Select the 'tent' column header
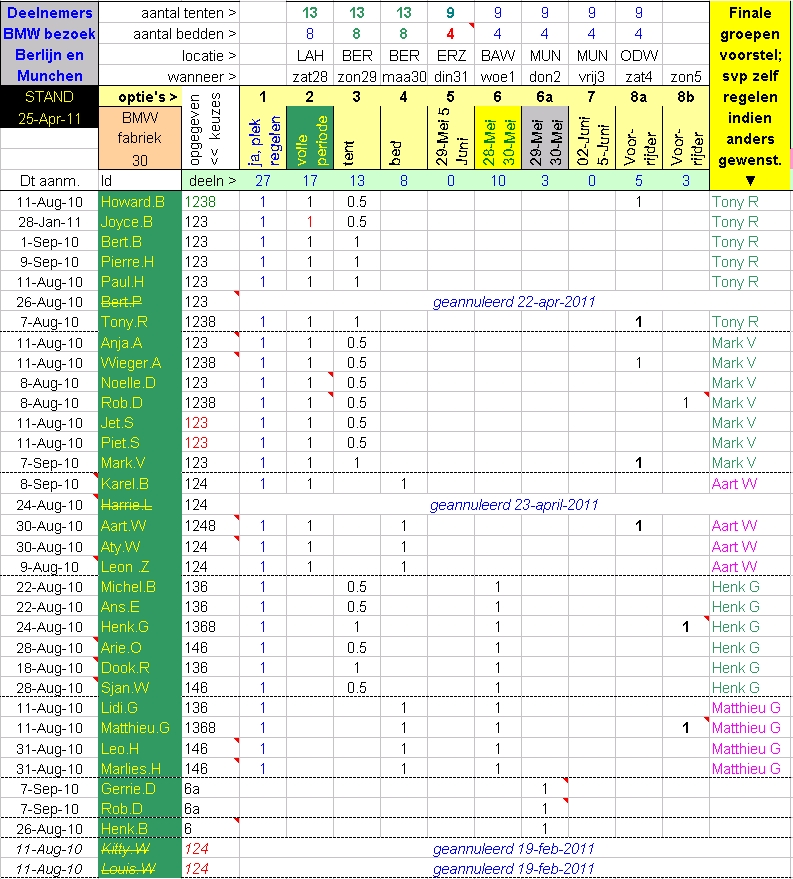793x879 pixels. [x=356, y=138]
